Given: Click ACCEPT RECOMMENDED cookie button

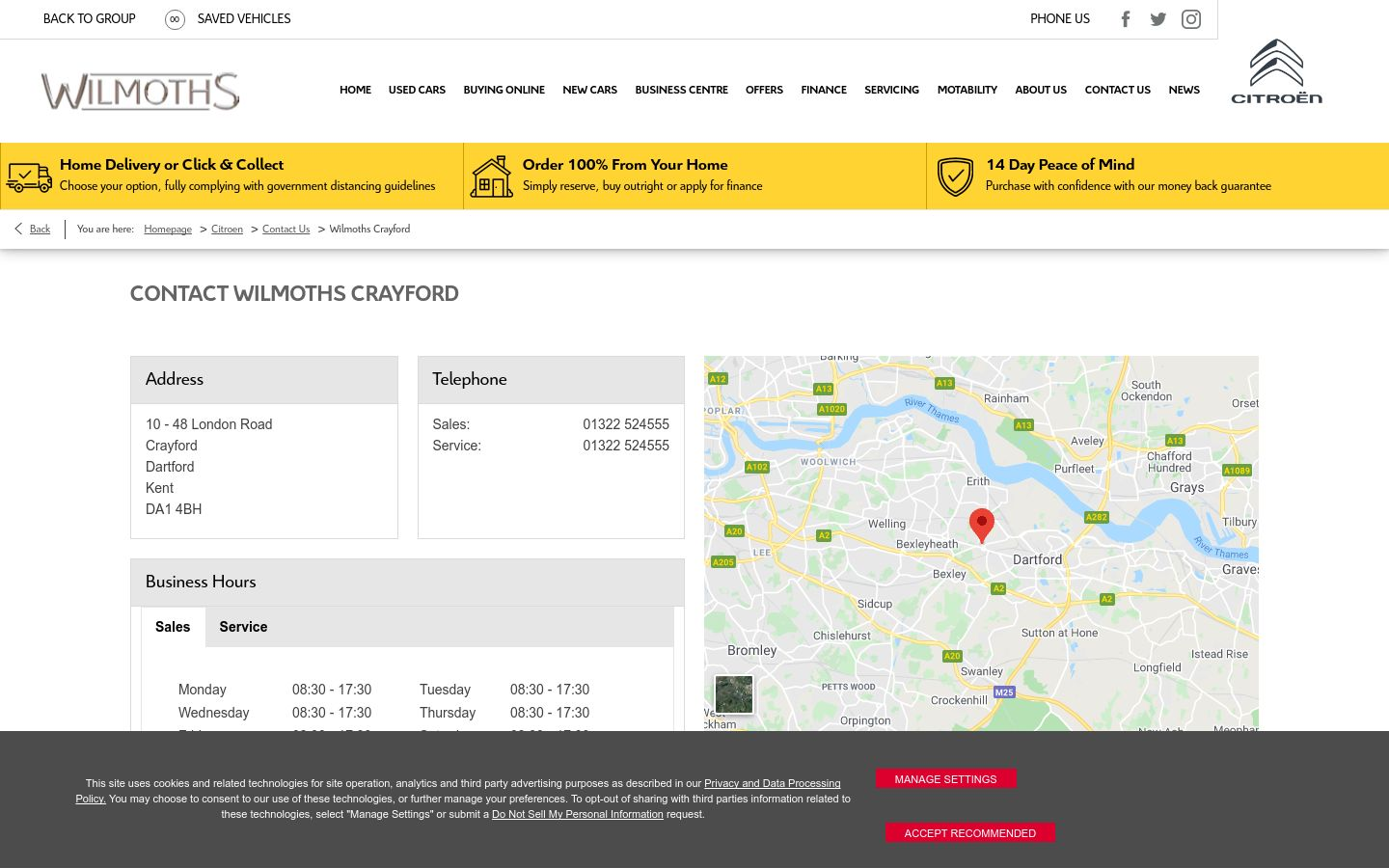Looking at the screenshot, I should (969, 833).
